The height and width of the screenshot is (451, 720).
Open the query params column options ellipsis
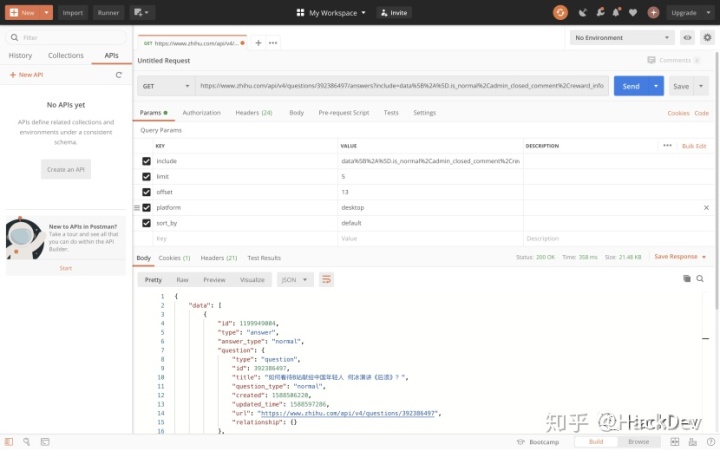click(667, 146)
